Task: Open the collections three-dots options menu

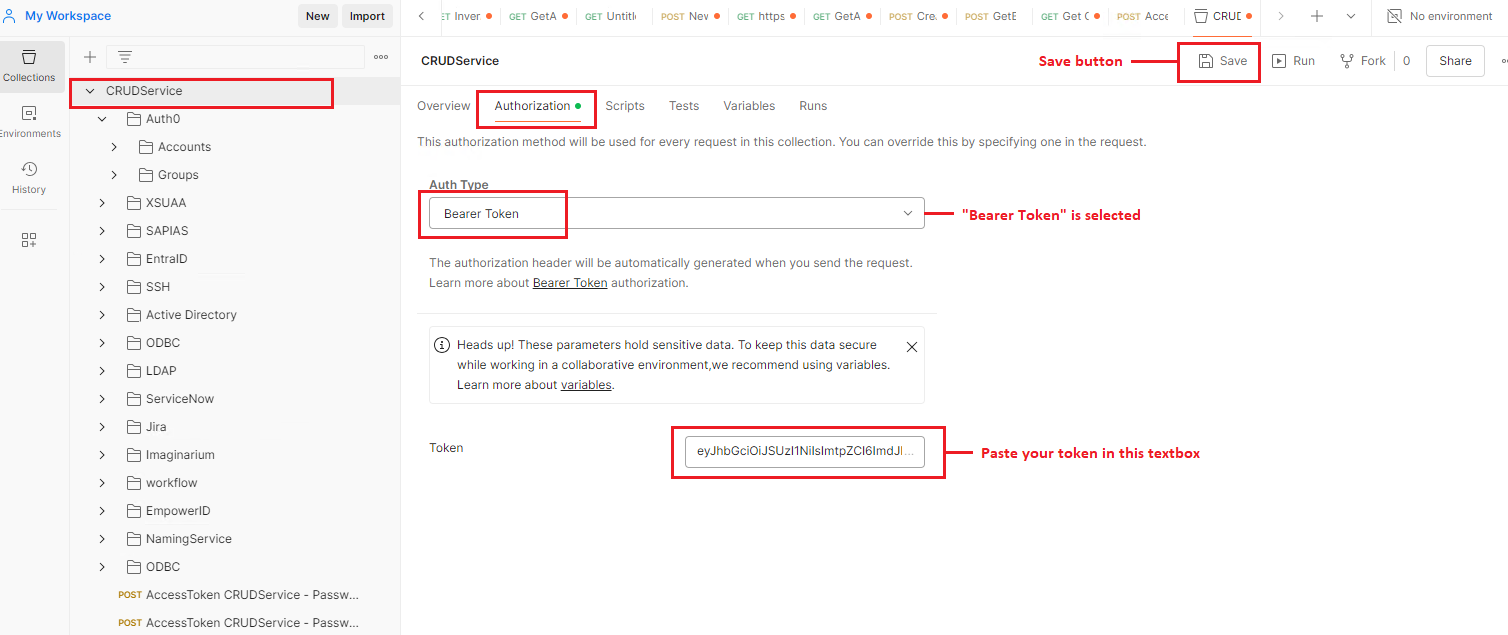Action: (381, 57)
